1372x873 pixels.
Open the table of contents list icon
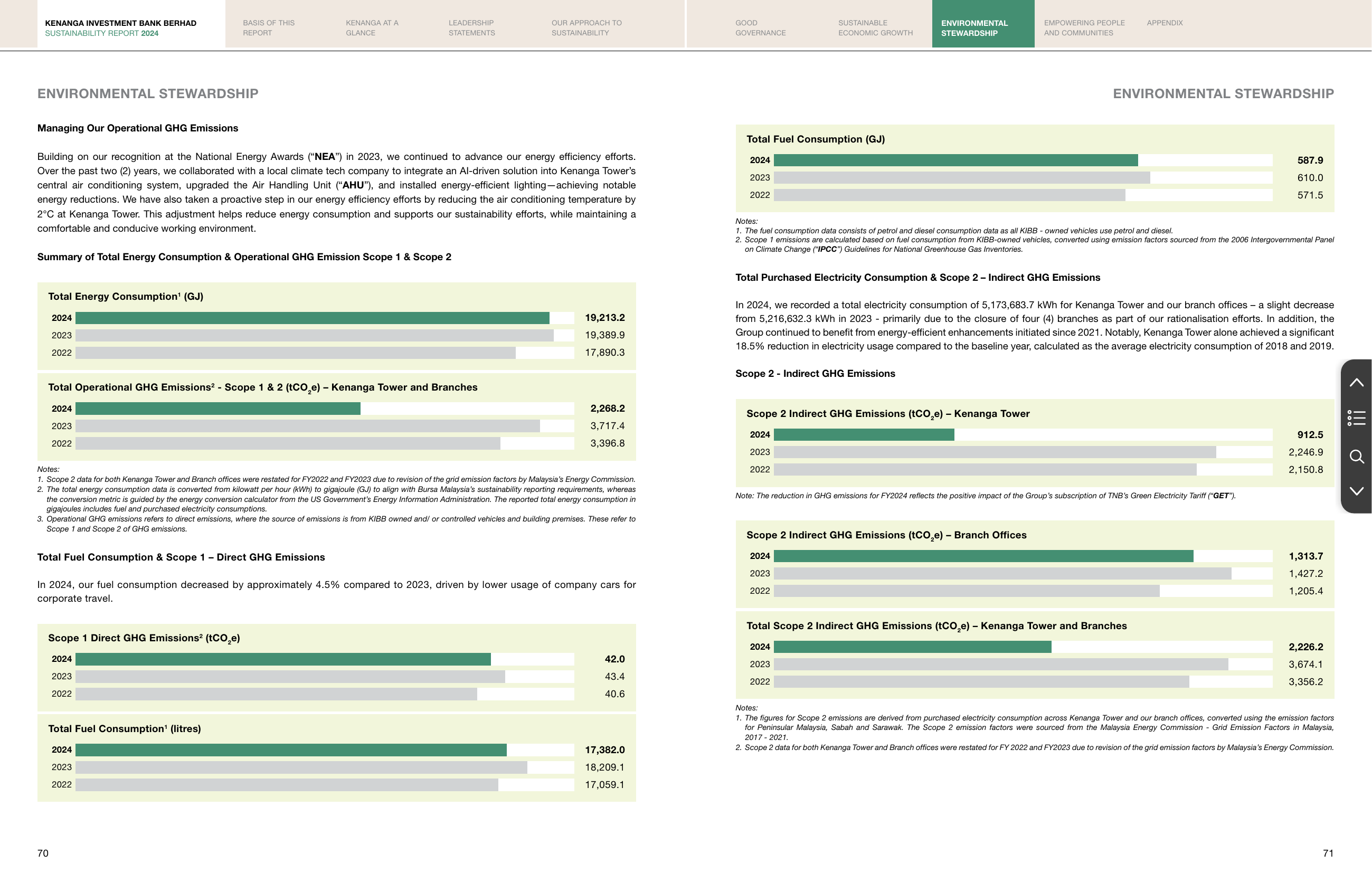coord(1357,418)
